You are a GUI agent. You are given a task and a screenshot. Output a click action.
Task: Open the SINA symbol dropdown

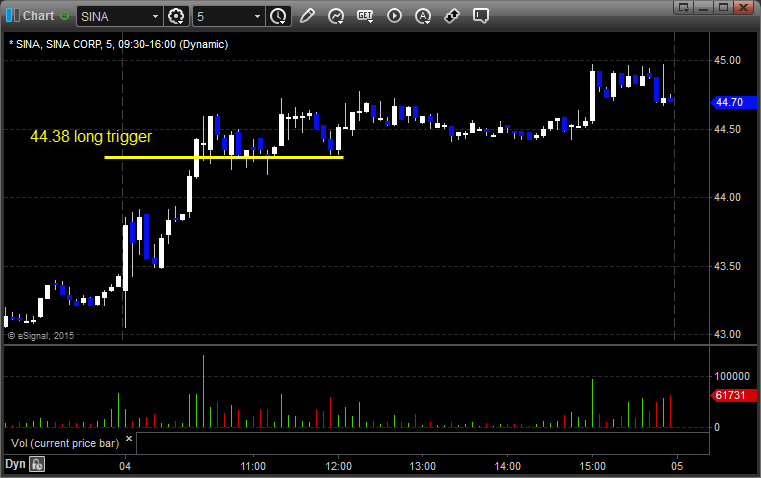pos(155,16)
